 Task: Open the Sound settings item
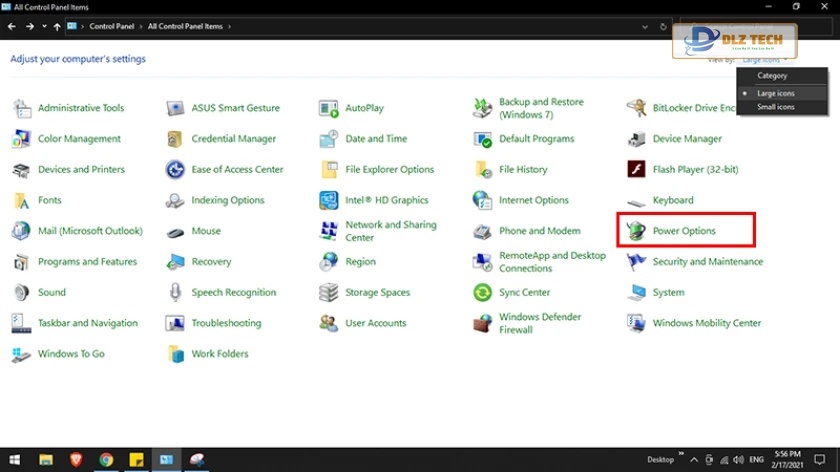tap(51, 293)
